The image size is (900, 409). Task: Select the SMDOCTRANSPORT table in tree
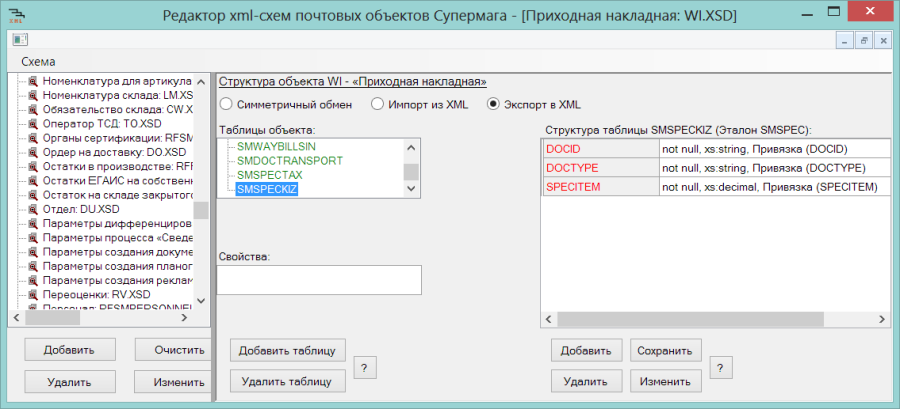pyautogui.click(x=290, y=160)
